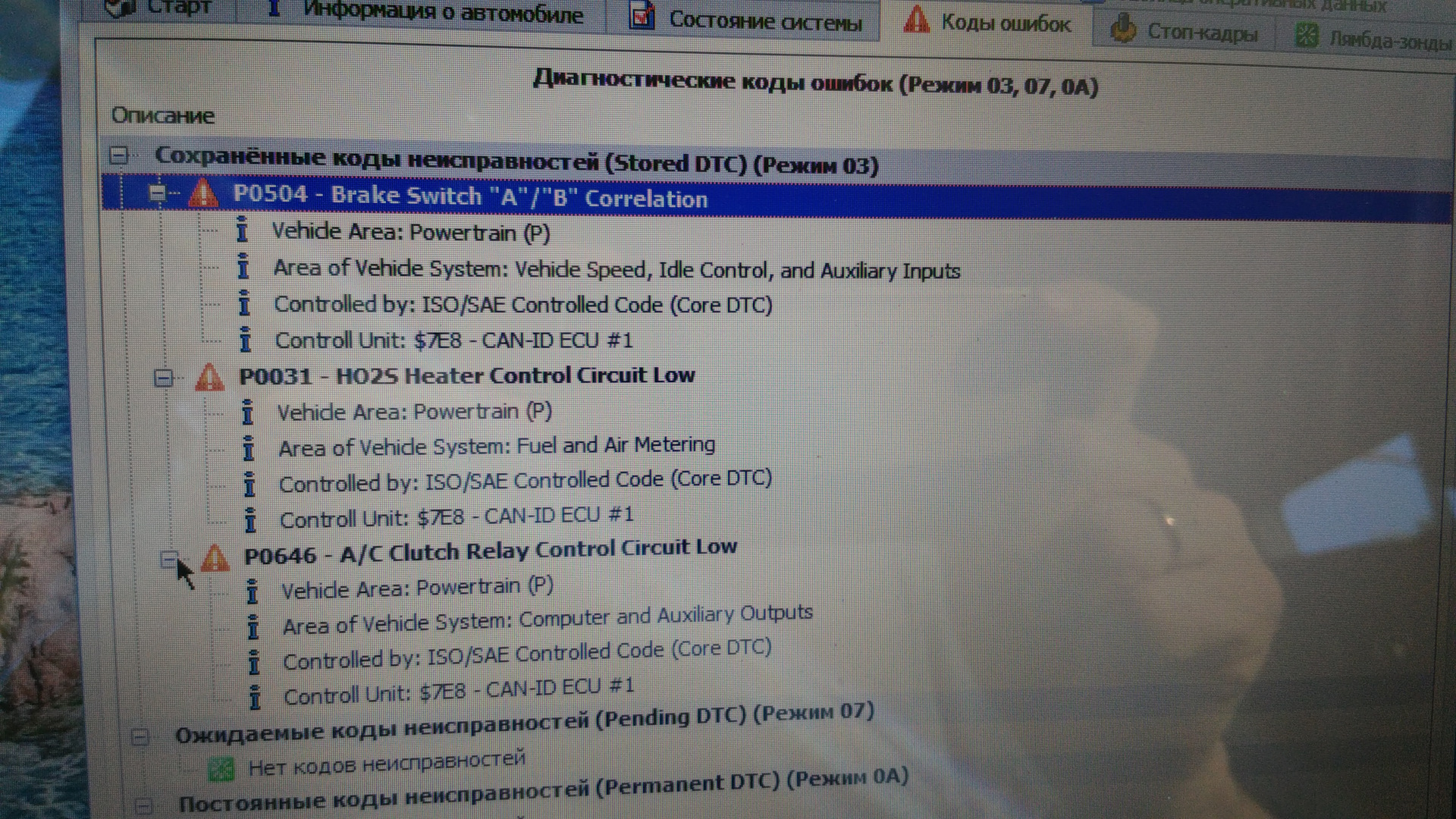Select the P0031 HO2S Heater Control row
Viewport: 1456px width, 819px height.
pos(467,376)
